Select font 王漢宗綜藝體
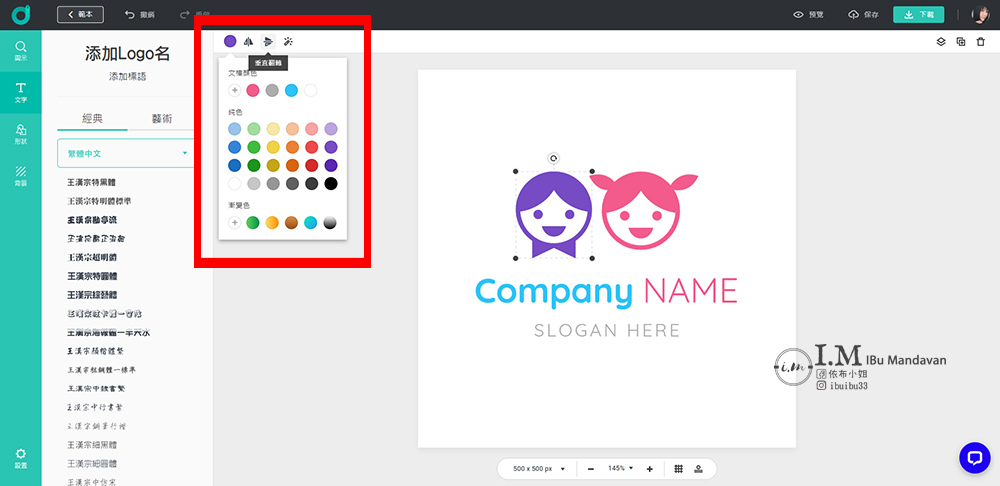Image resolution: width=1000 pixels, height=486 pixels. 92,295
